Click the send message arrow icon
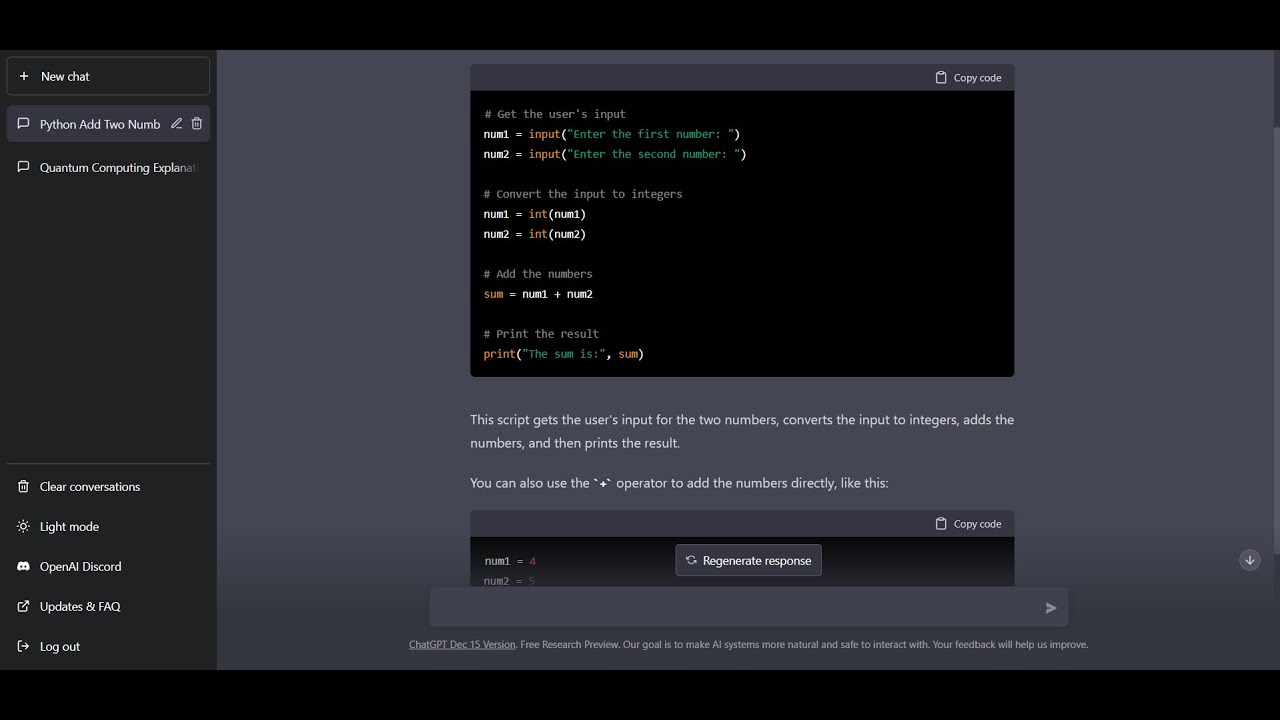This screenshot has height=720, width=1280. coord(1051,608)
